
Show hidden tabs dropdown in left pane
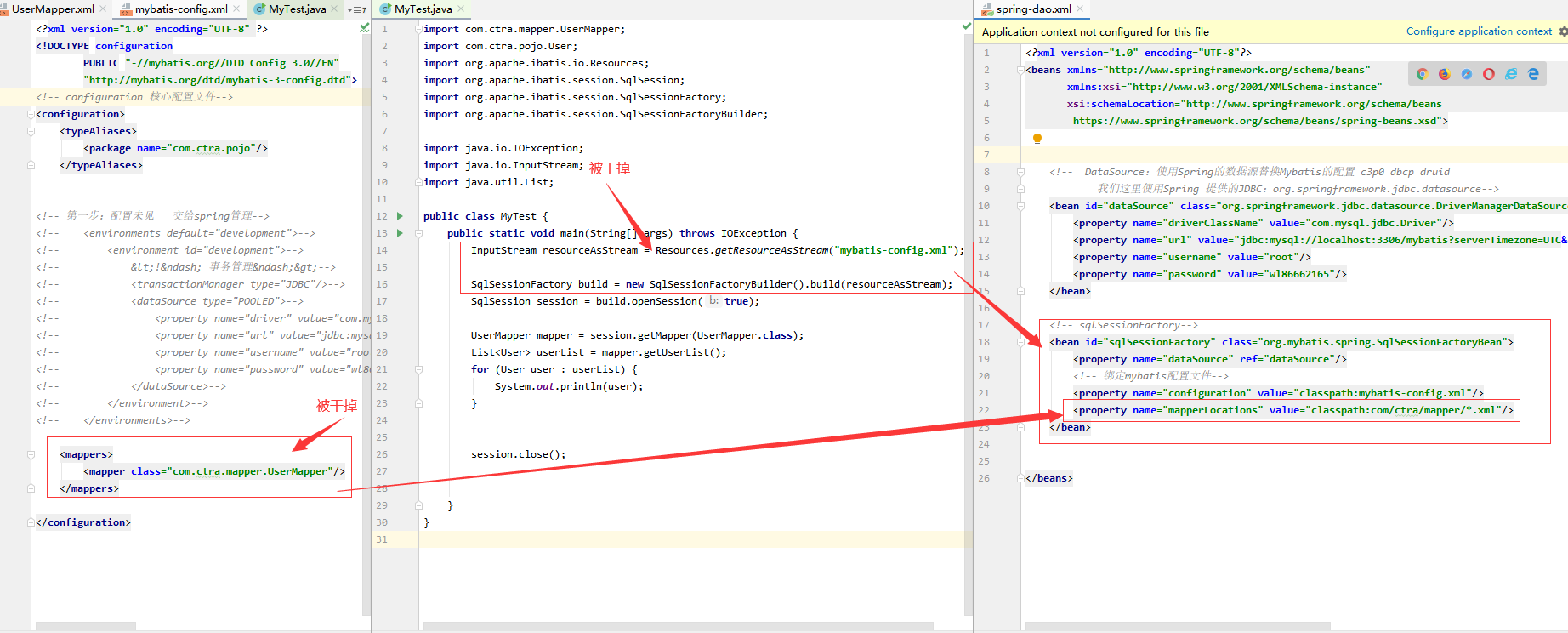coord(357,9)
